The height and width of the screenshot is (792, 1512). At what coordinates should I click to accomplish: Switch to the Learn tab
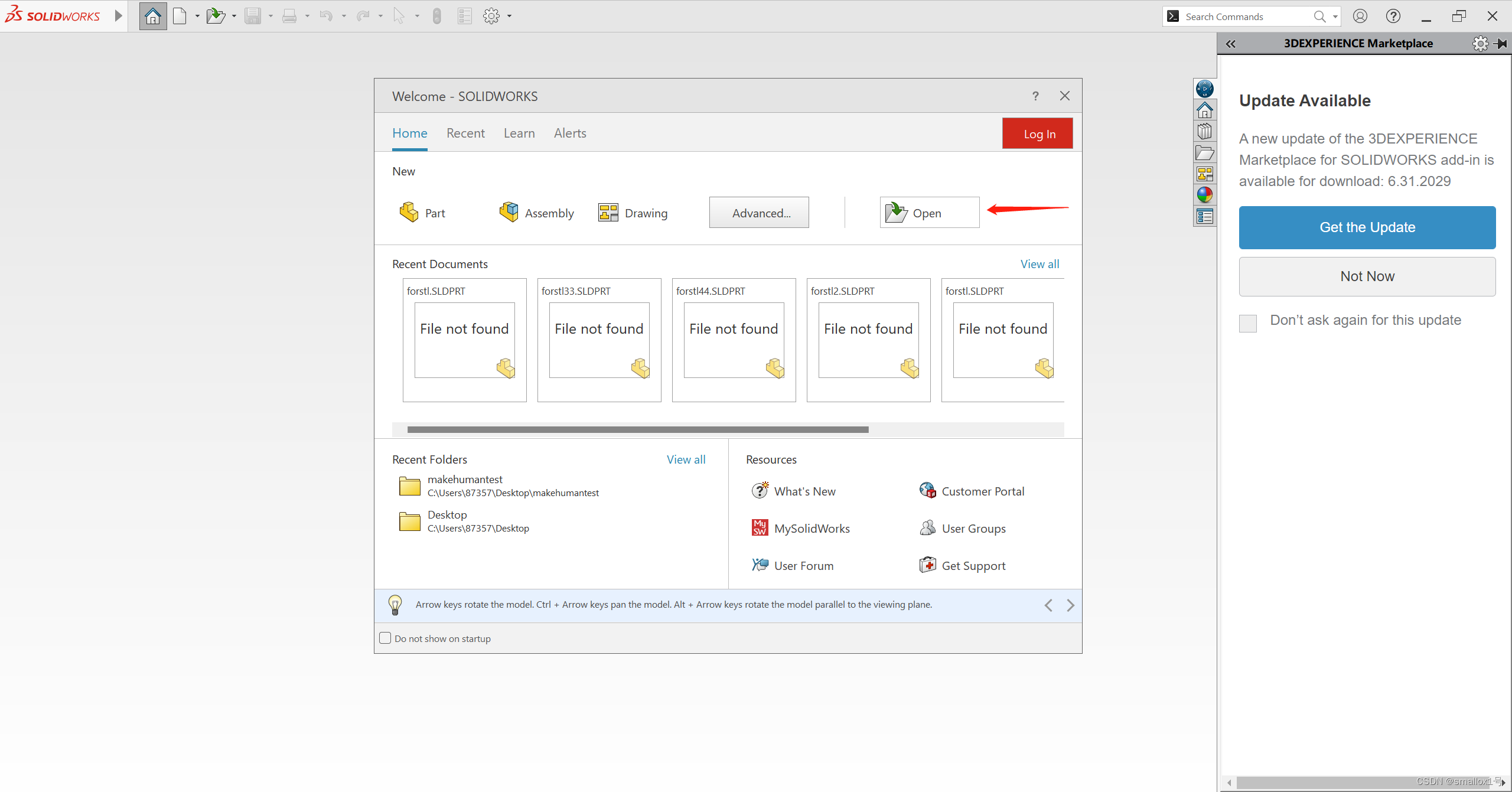coord(519,133)
